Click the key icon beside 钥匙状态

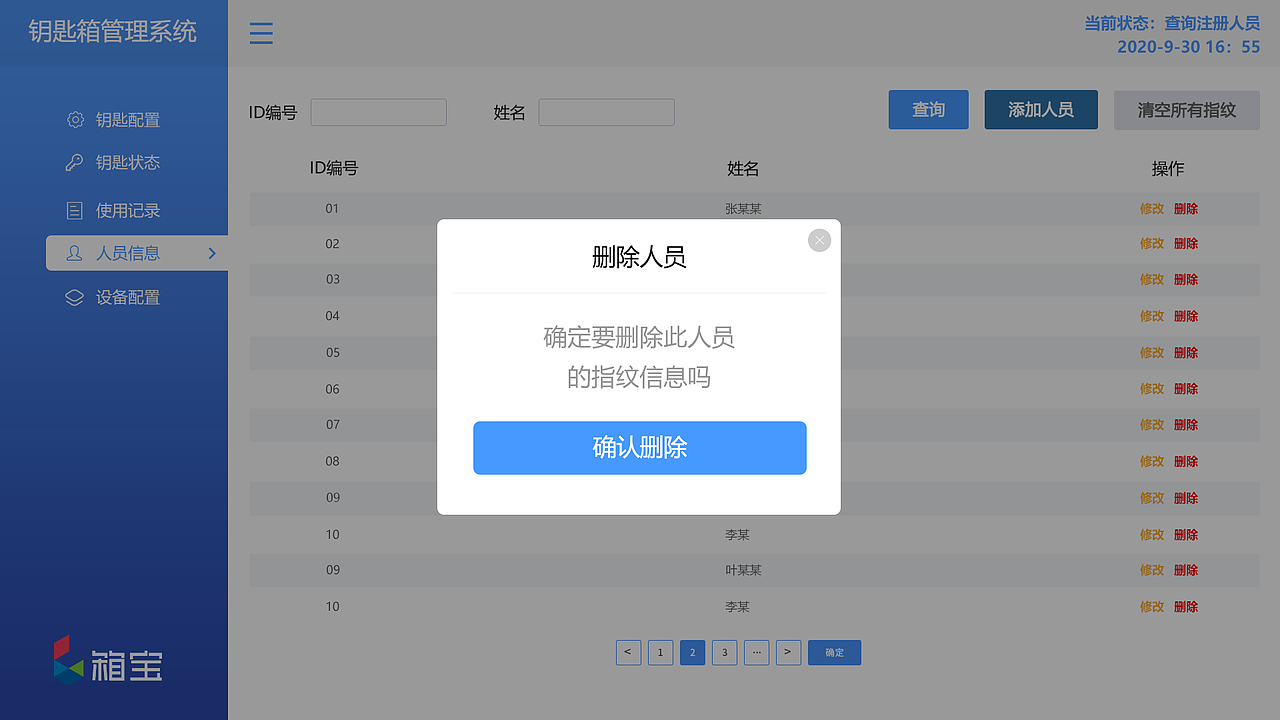point(74,162)
